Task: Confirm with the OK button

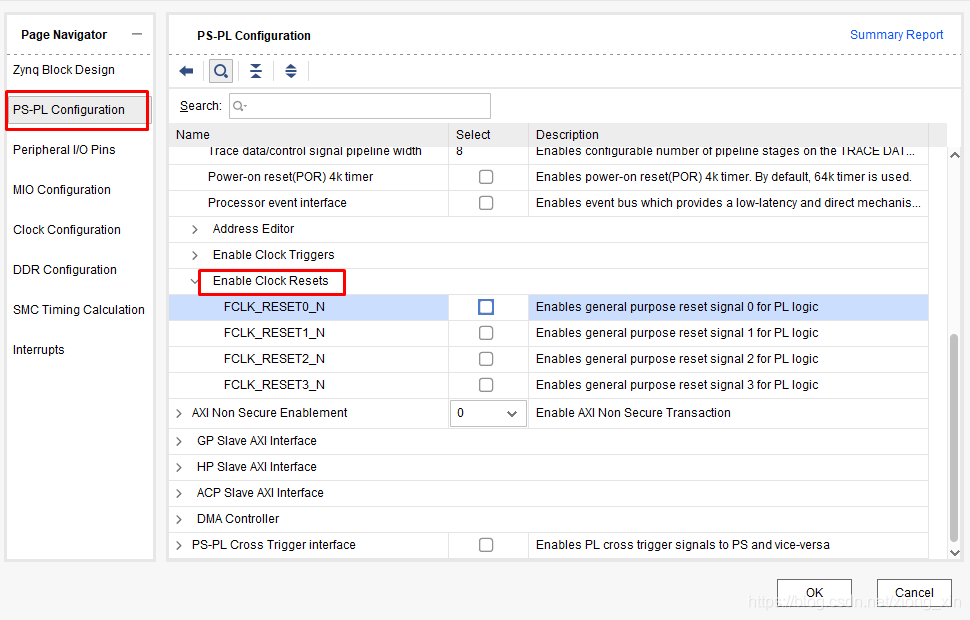Action: click(814, 592)
